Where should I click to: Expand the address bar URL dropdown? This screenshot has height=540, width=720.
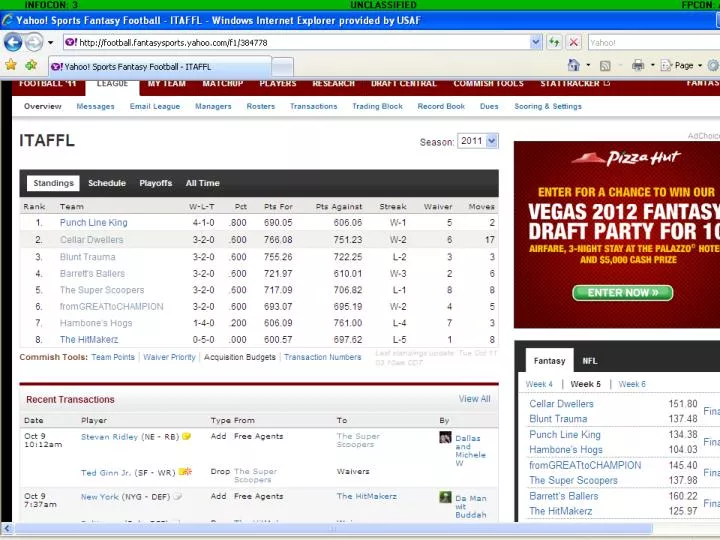coord(535,43)
